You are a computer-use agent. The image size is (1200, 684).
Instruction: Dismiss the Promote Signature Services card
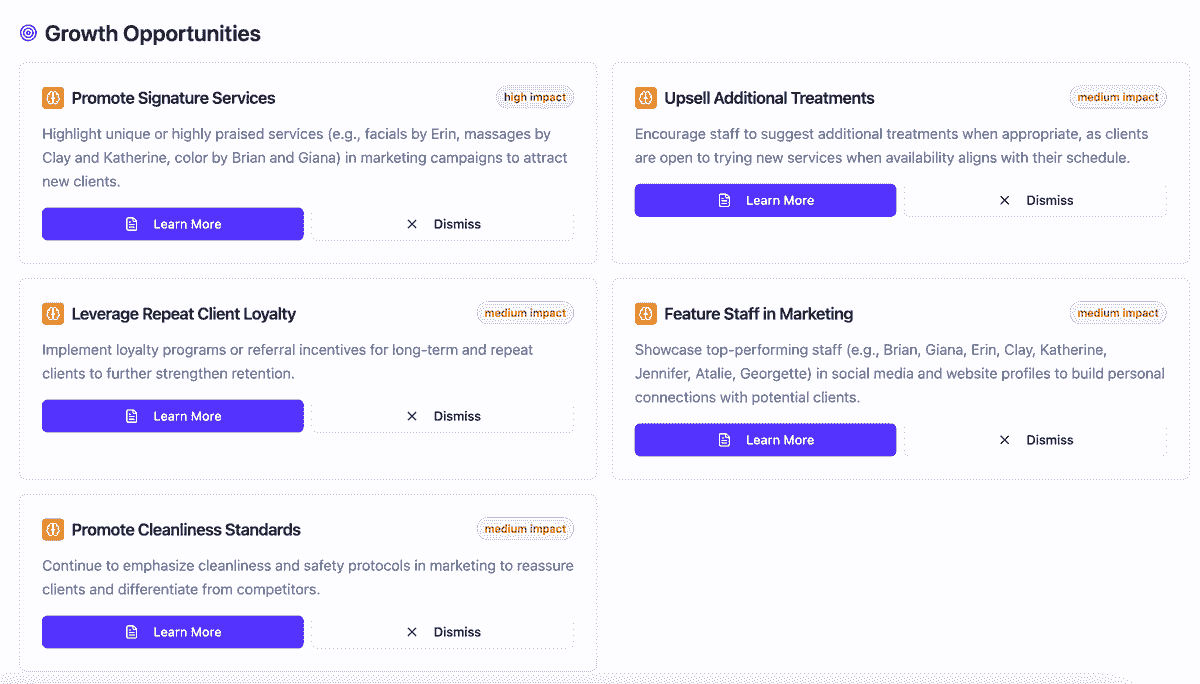click(x=443, y=224)
